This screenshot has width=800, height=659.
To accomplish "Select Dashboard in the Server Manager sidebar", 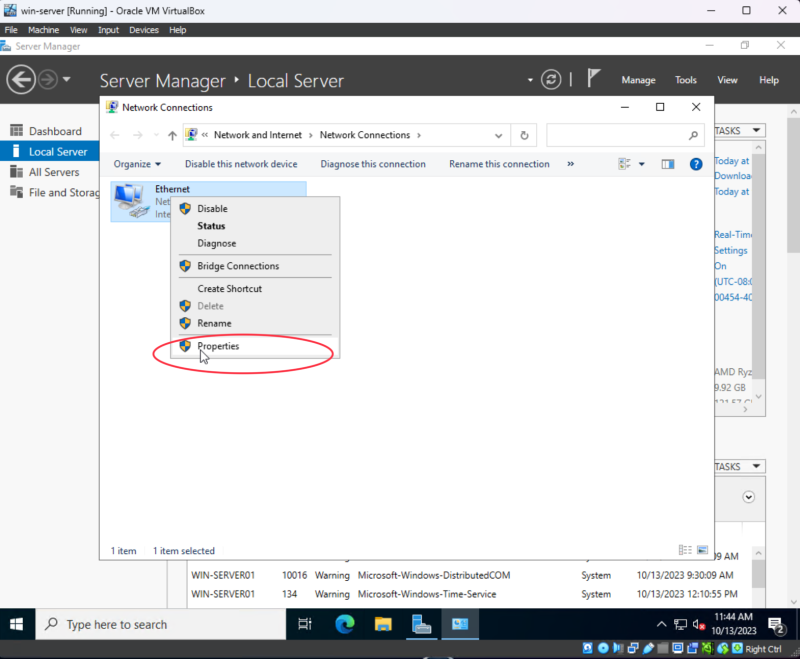I will 55,131.
